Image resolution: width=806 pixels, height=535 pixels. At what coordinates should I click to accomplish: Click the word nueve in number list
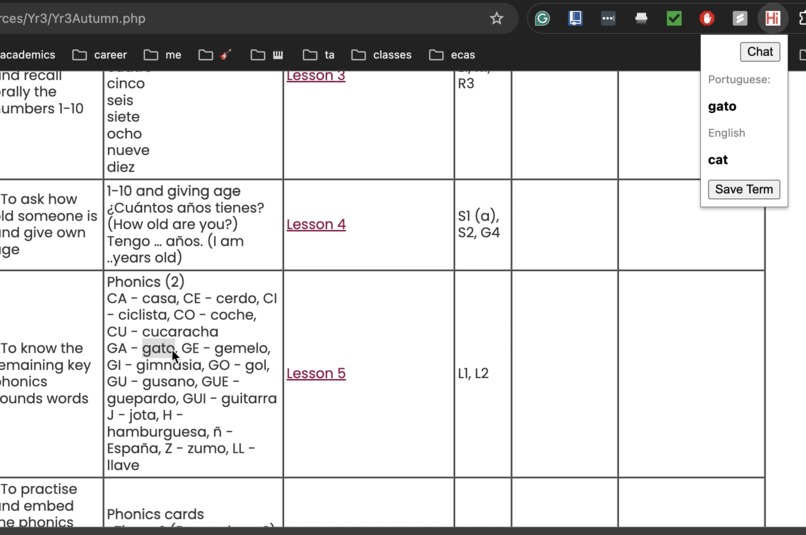click(x=129, y=151)
